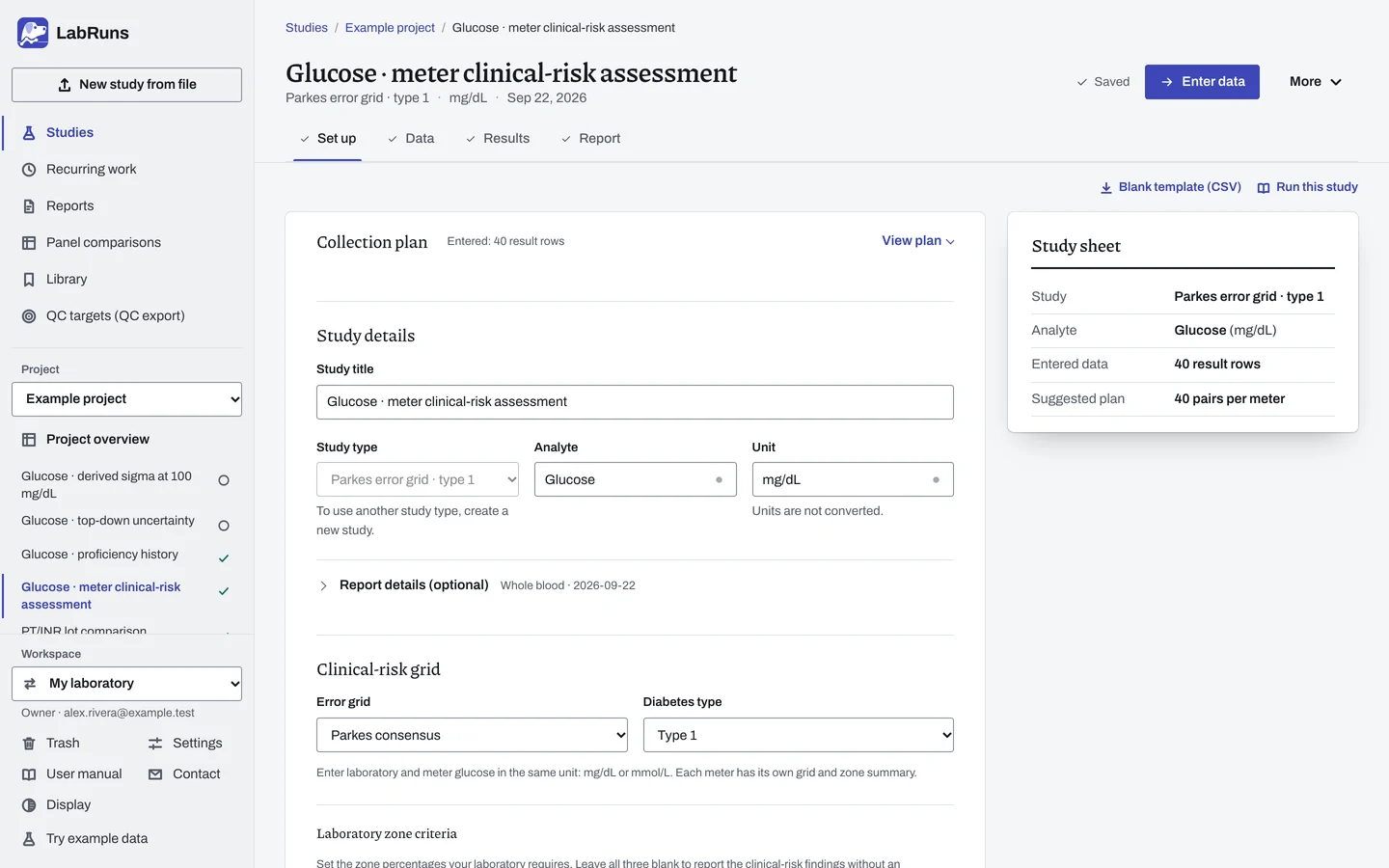Click the Display contrast icon
Viewport: 1389px width, 868px height.
[29, 805]
